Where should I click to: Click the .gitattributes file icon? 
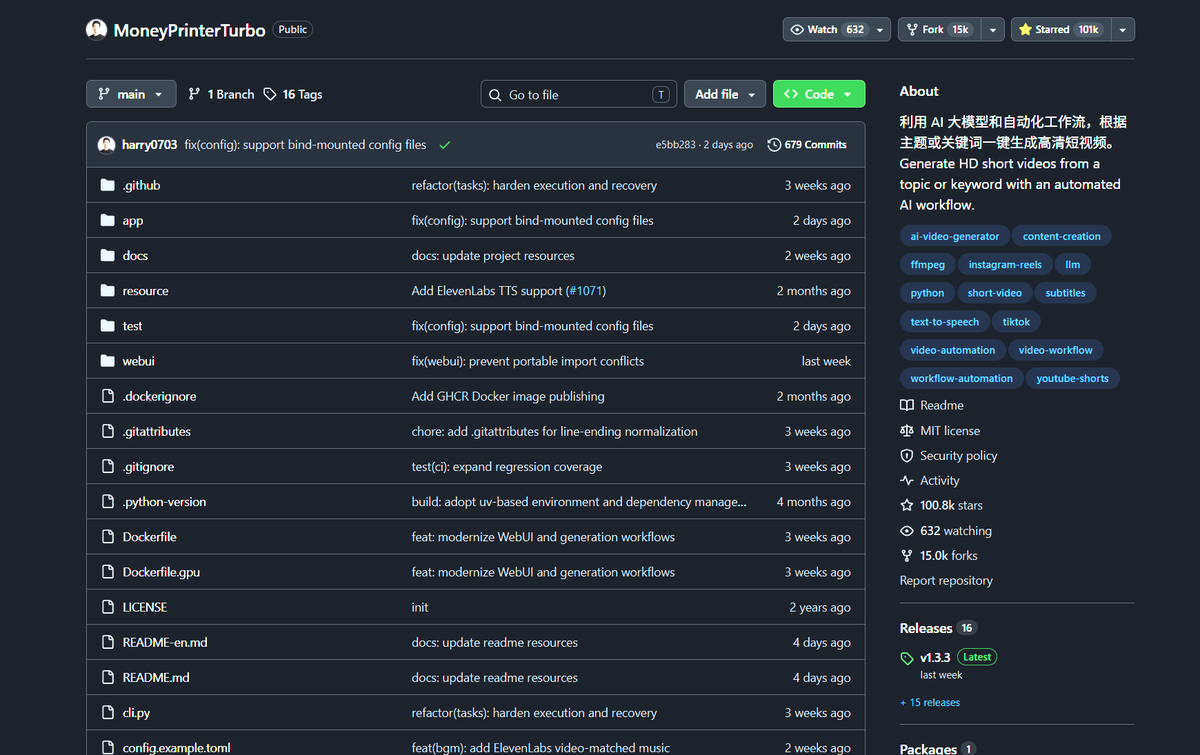[x=108, y=431]
